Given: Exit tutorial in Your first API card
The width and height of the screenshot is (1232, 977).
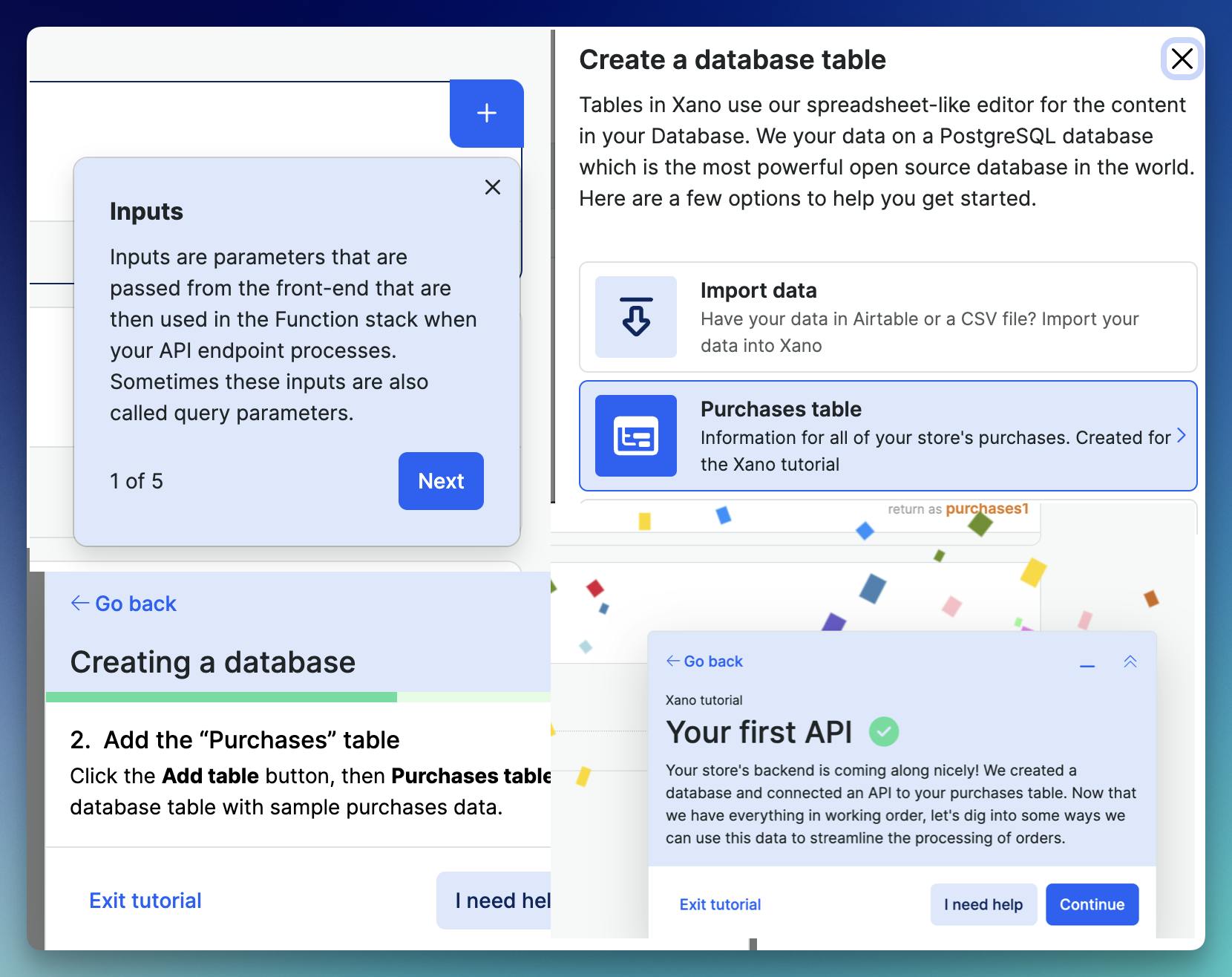Looking at the screenshot, I should pos(721,904).
